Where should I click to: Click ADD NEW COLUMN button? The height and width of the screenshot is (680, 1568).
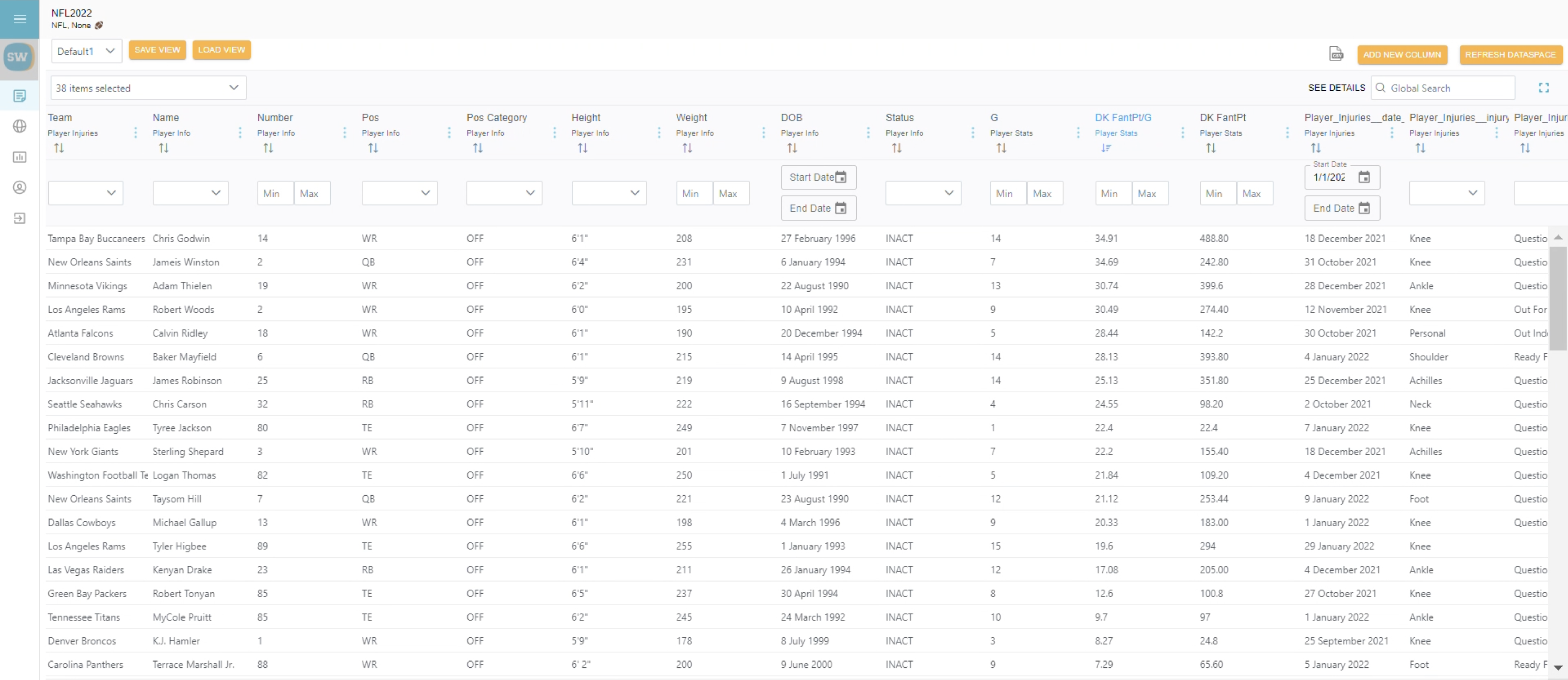pyautogui.click(x=1402, y=55)
